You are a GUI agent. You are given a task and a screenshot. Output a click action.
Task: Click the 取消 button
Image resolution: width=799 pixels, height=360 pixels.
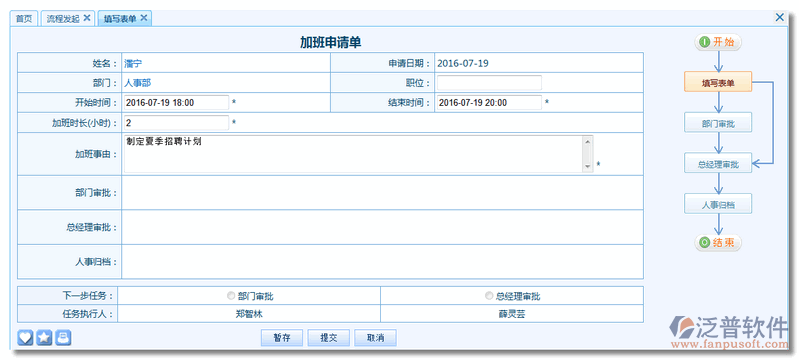coord(376,338)
